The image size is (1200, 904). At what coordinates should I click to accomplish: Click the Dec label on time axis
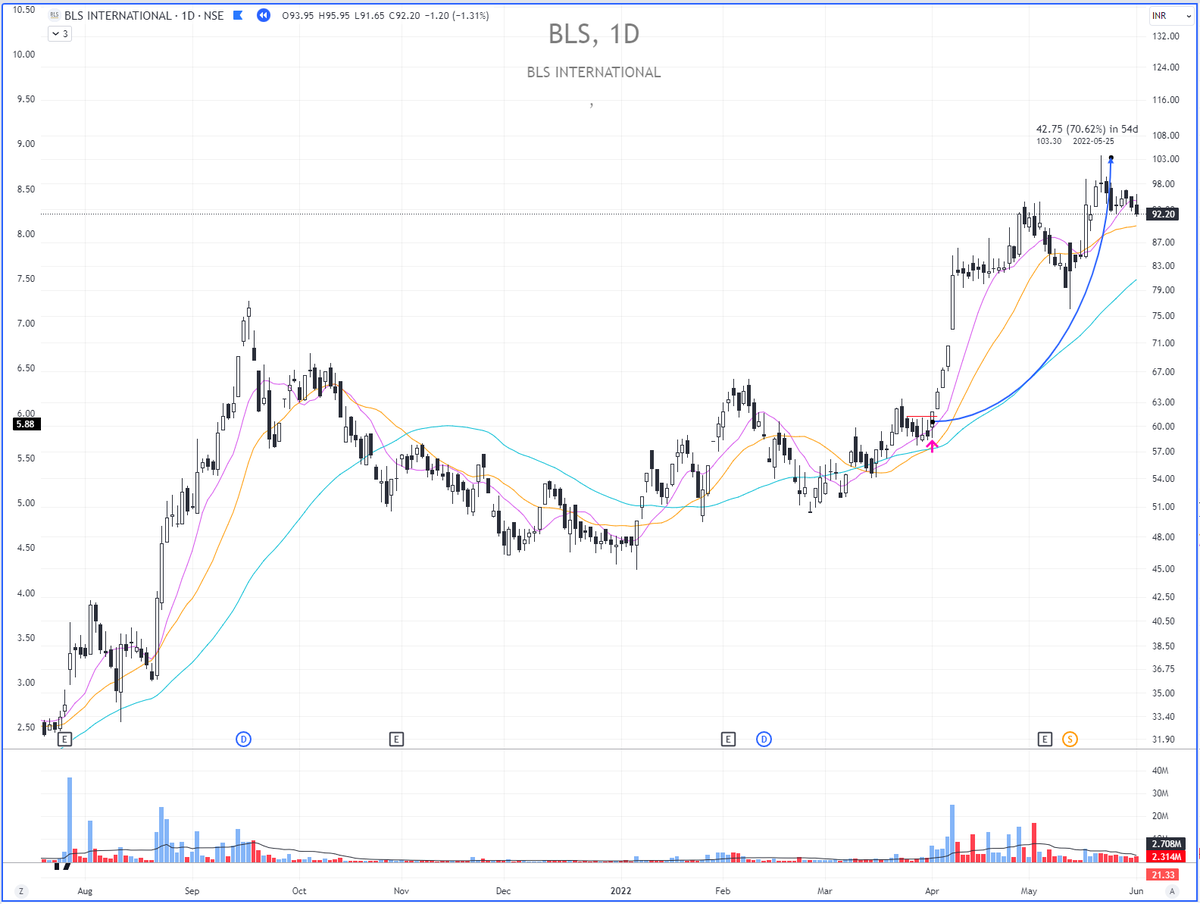504,889
